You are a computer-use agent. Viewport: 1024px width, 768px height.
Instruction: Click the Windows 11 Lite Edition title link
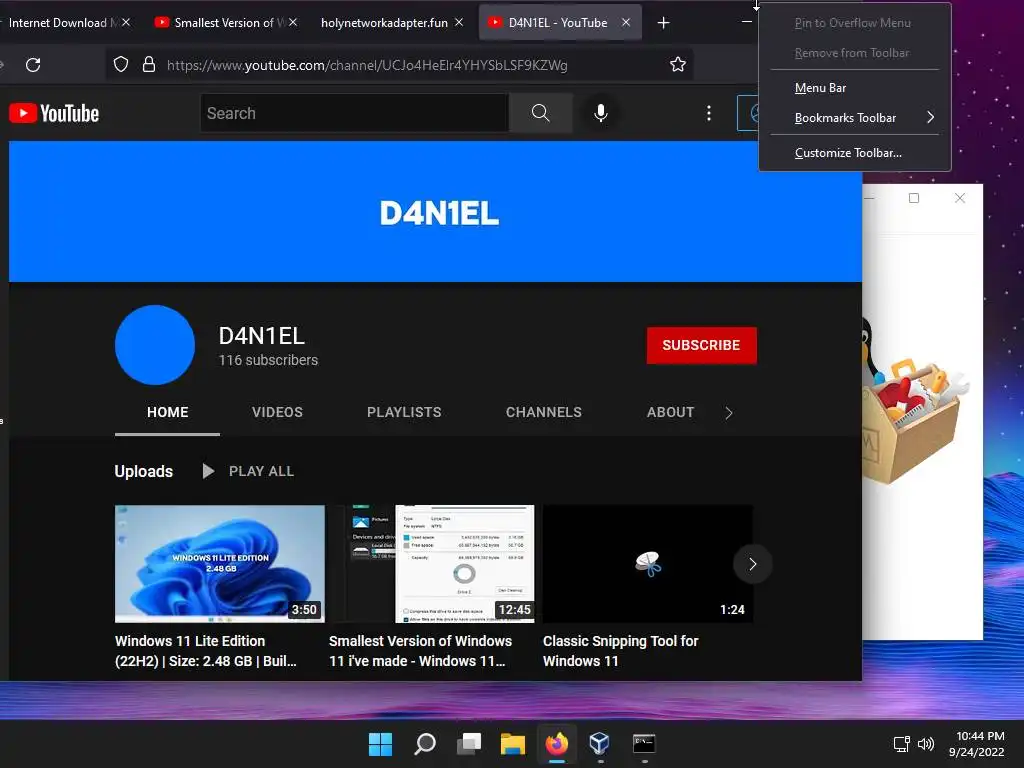[206, 651]
